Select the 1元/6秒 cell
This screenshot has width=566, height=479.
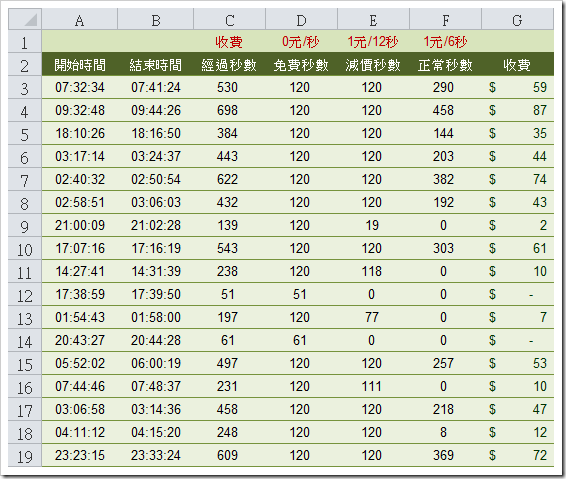pyautogui.click(x=445, y=42)
